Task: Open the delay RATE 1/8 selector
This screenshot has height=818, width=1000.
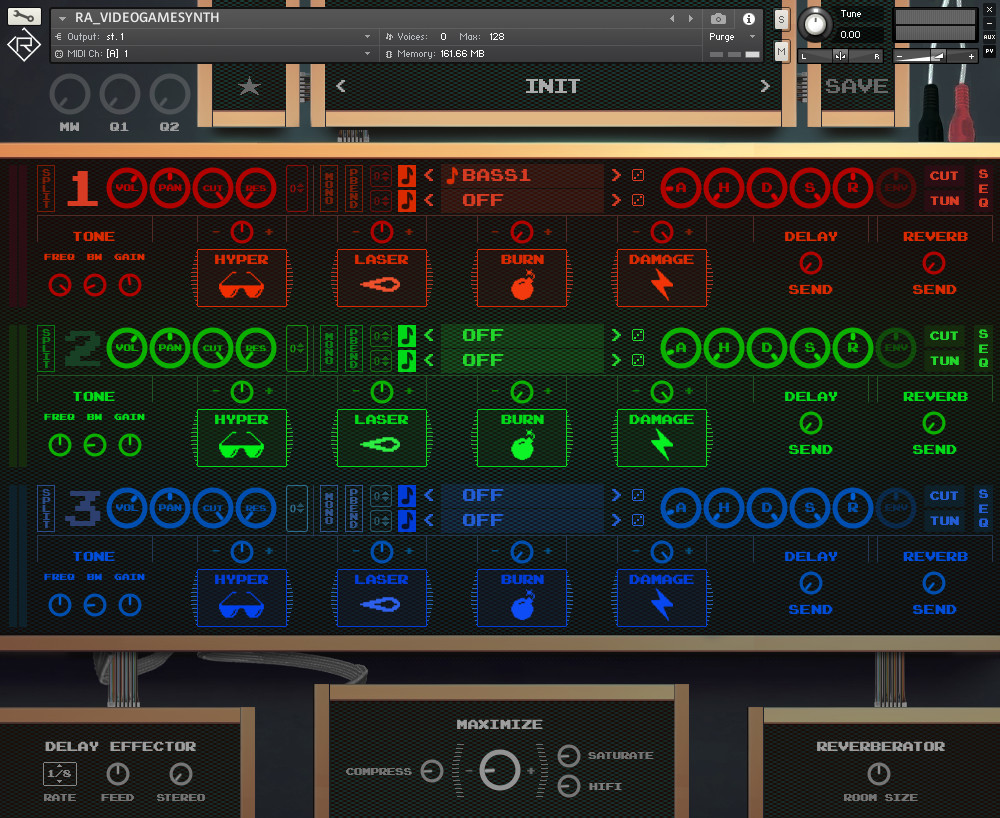Action: [x=60, y=773]
